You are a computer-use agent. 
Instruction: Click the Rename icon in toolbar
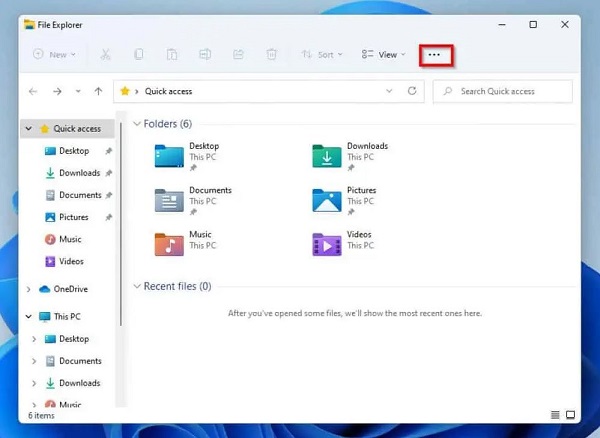coord(205,55)
